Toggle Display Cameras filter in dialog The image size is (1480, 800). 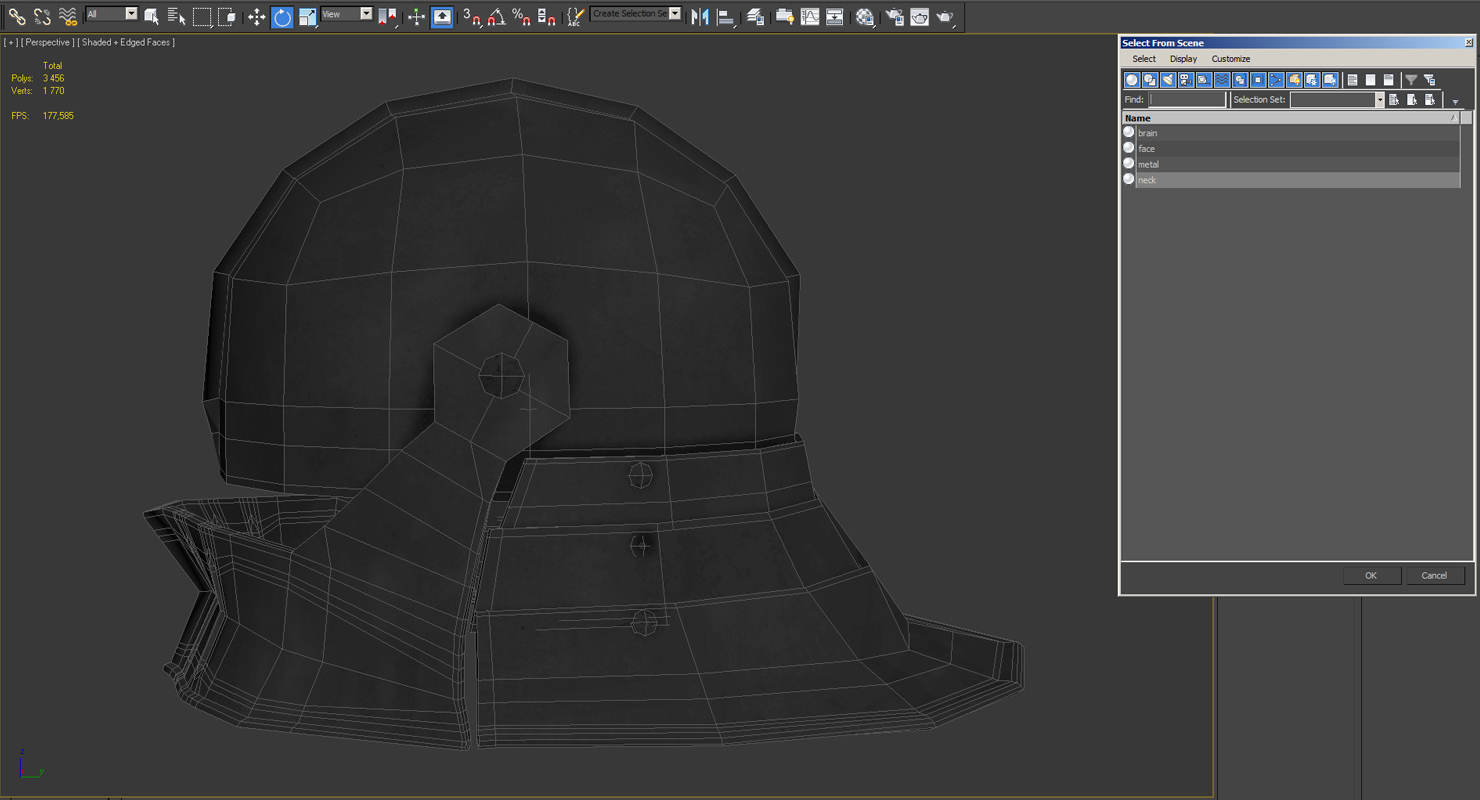pos(1186,80)
